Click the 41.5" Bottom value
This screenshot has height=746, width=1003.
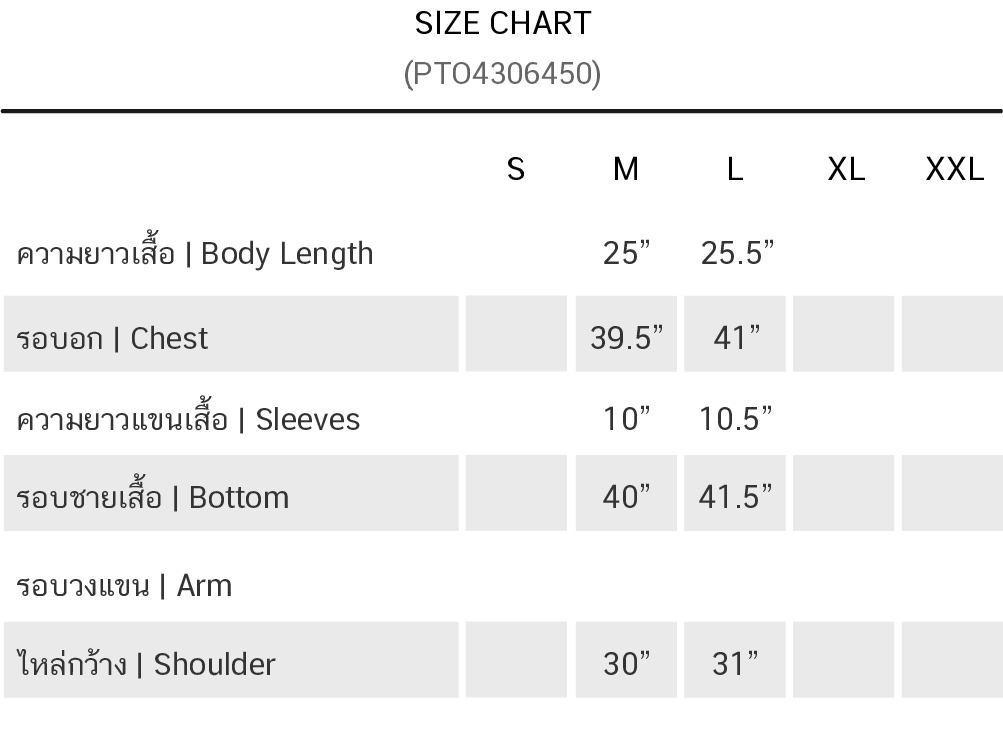736,497
